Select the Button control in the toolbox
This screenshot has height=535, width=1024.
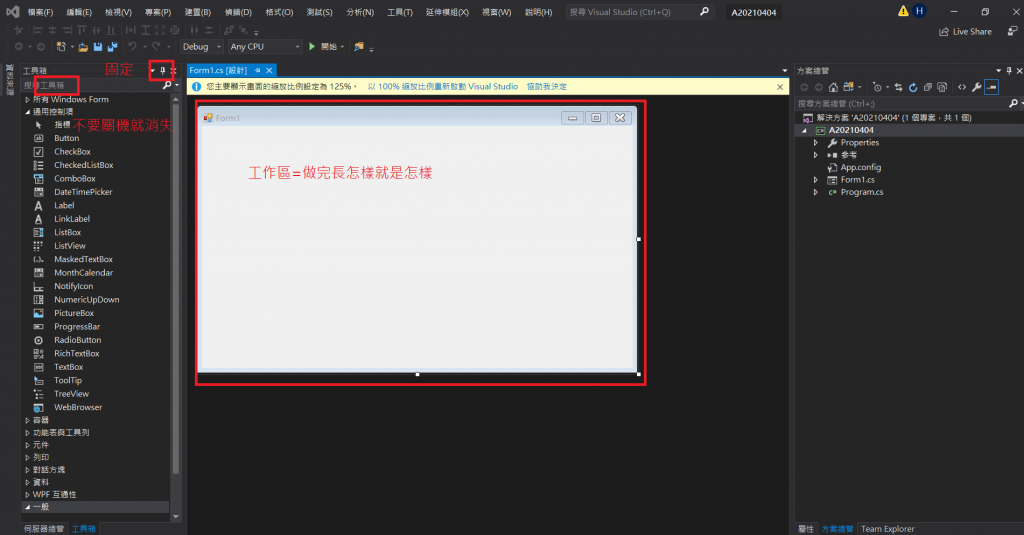(66, 138)
